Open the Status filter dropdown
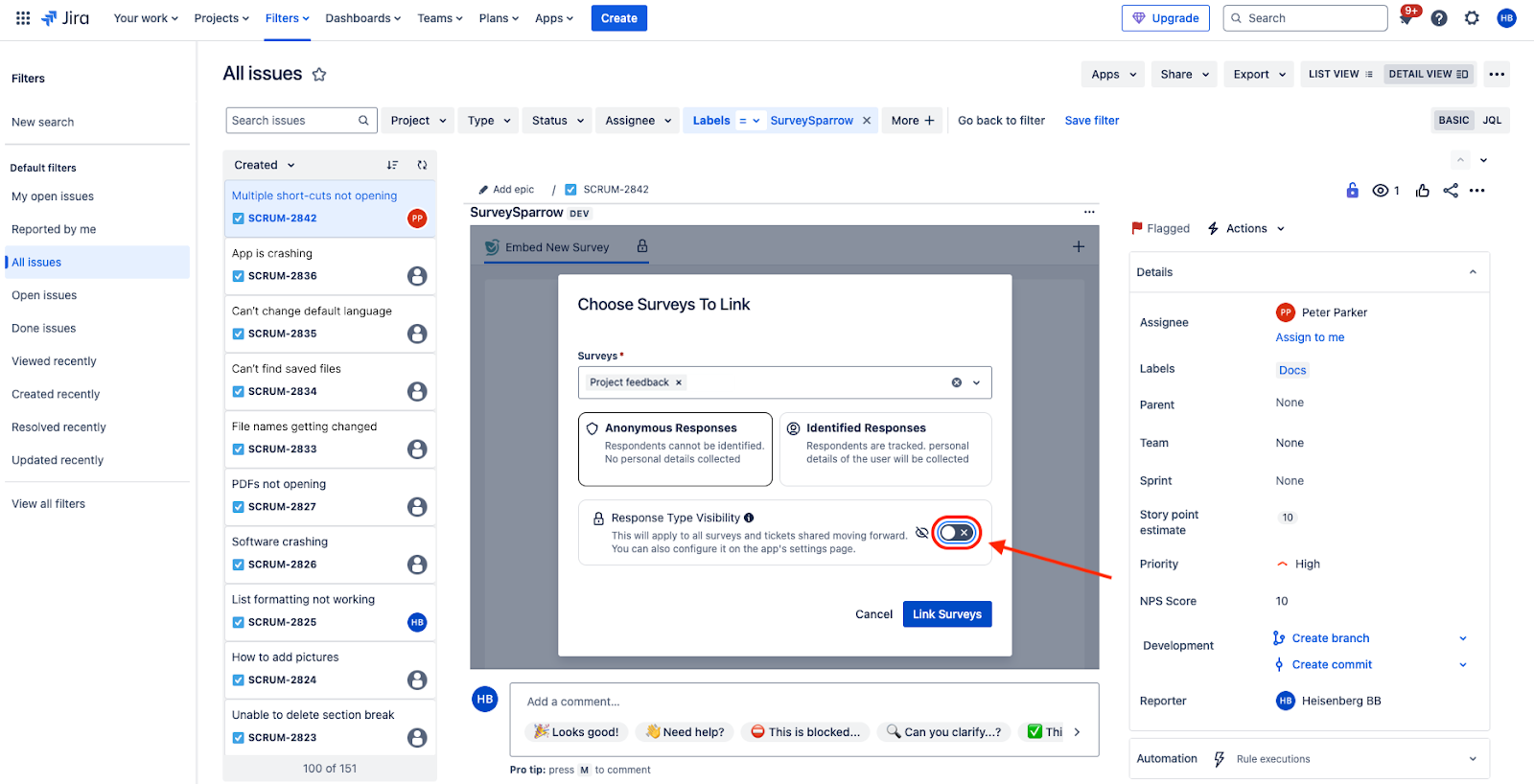This screenshot has width=1534, height=784. point(558,121)
